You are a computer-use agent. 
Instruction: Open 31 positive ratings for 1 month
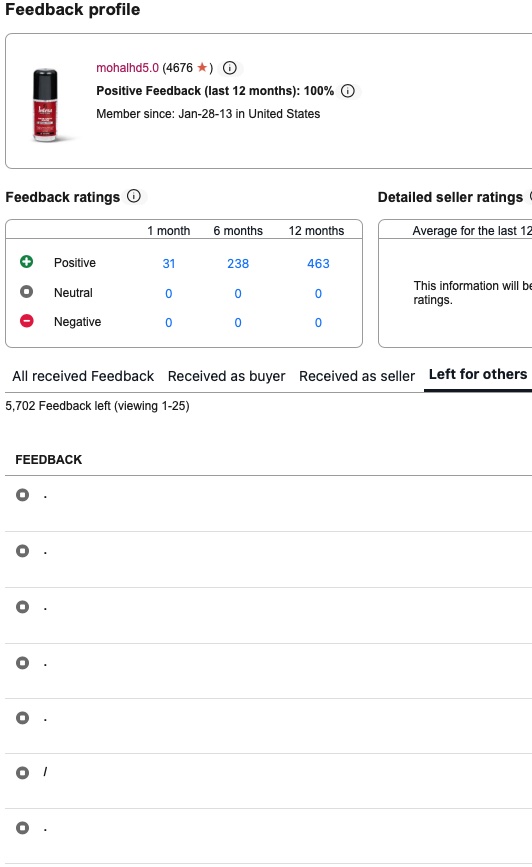coord(169,264)
